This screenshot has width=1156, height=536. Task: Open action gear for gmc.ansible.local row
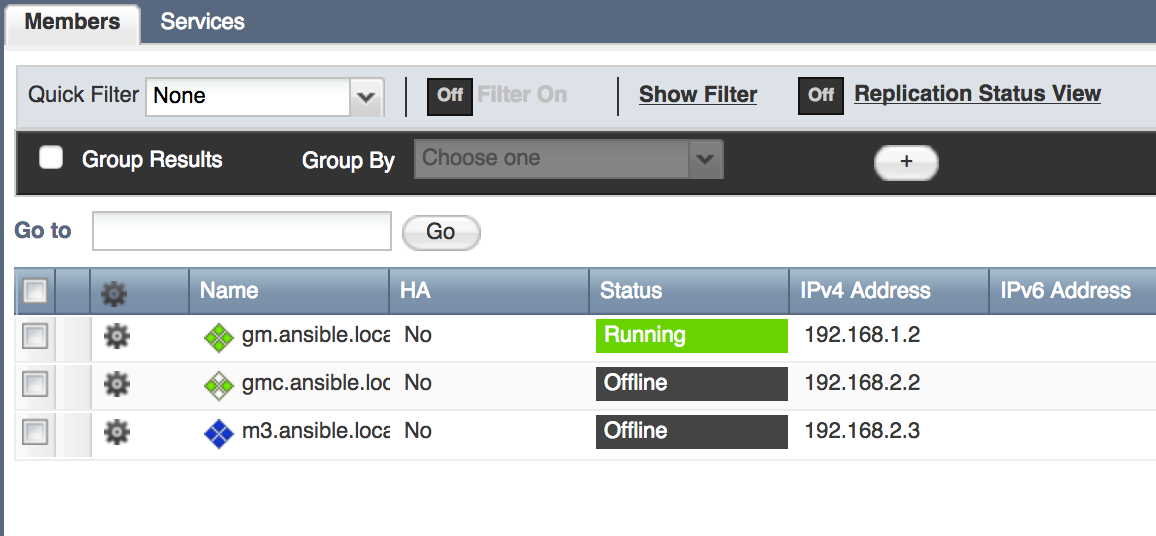(117, 384)
